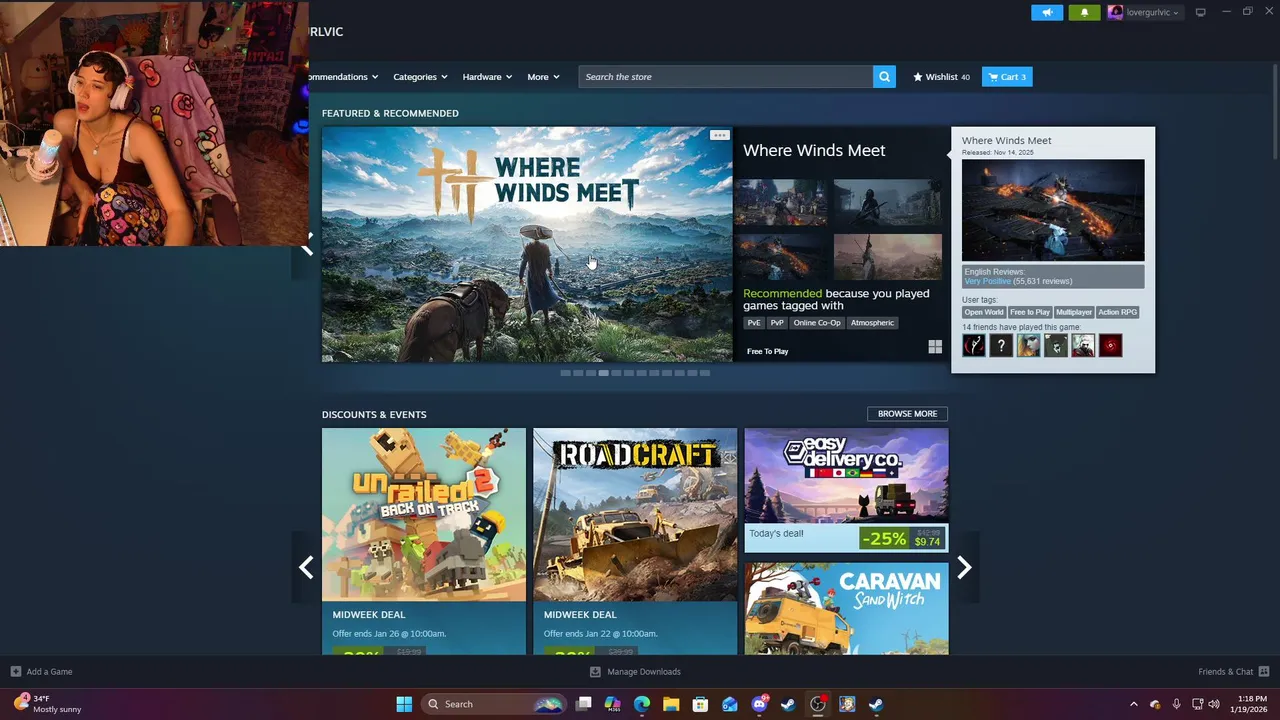Select the Multiplayer user tag
Viewport: 1280px width, 720px height.
point(1074,312)
